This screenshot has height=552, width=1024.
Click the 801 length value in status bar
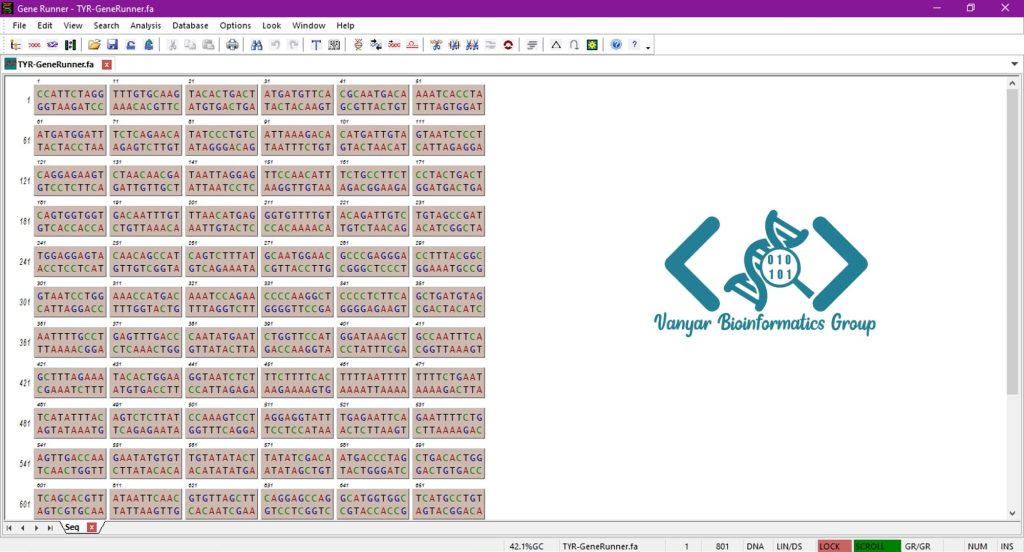pos(722,546)
